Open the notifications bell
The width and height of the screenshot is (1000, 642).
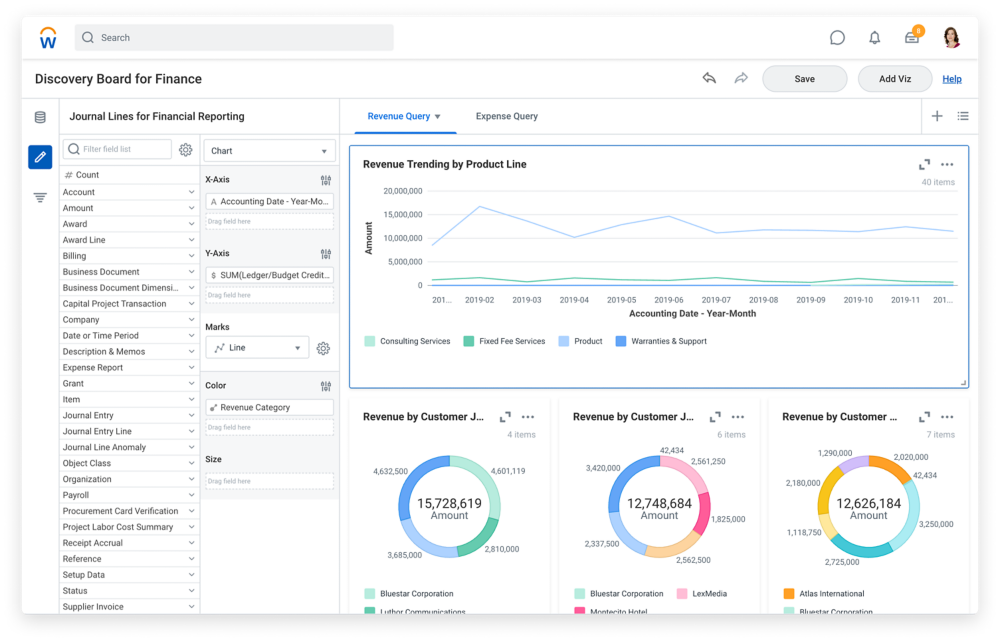pyautogui.click(x=875, y=38)
